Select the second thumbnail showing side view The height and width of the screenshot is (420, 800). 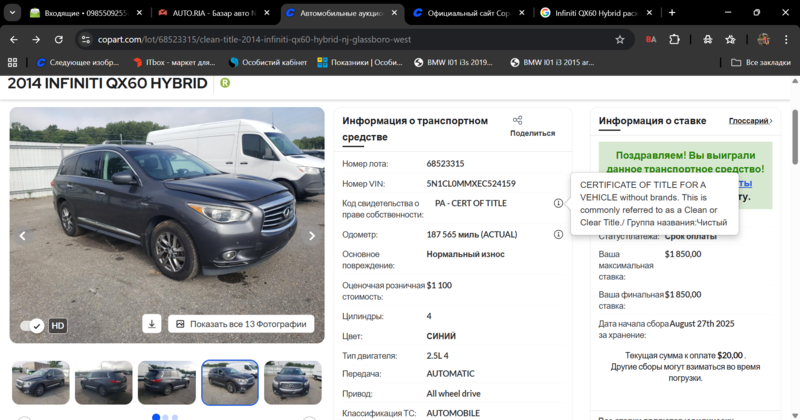pos(104,382)
